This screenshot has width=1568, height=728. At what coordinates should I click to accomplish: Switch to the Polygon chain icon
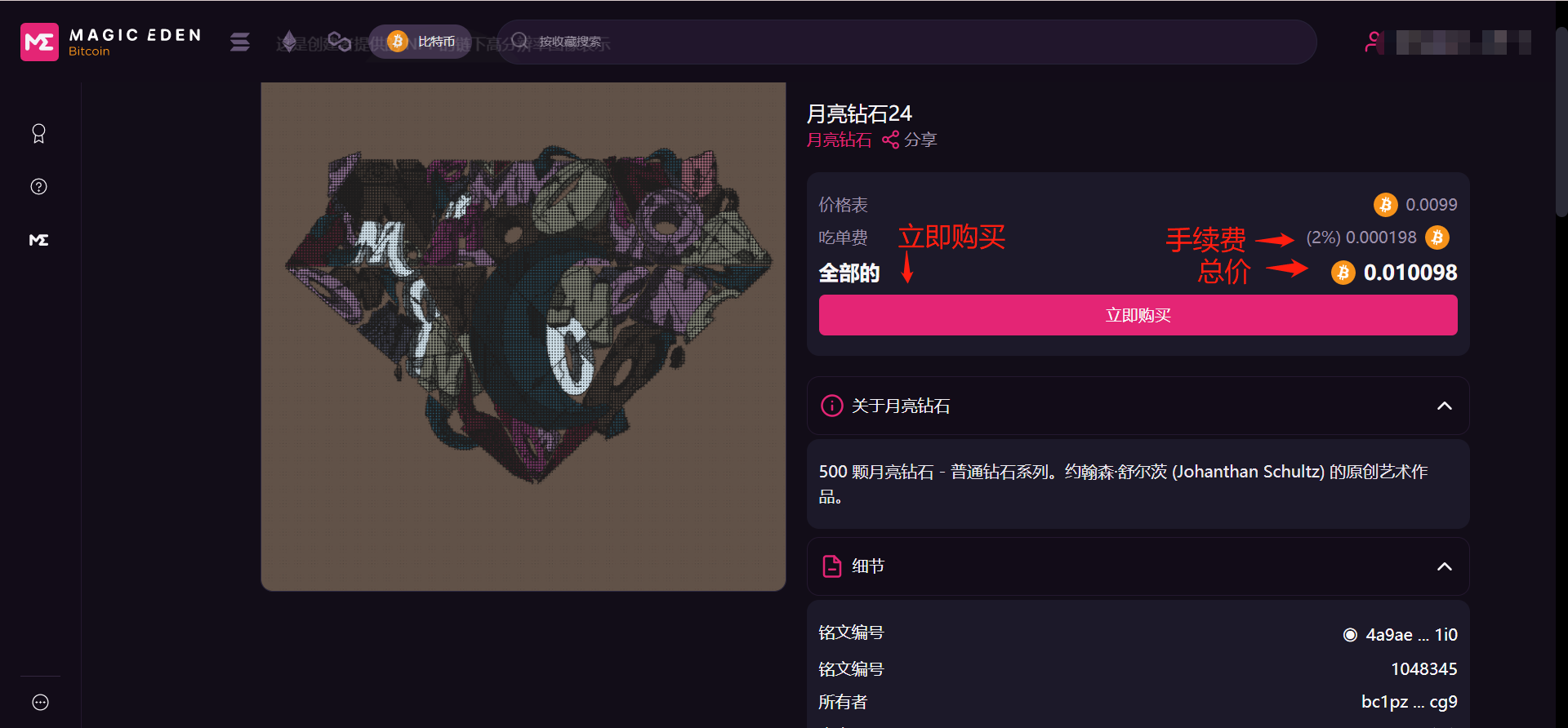339,42
